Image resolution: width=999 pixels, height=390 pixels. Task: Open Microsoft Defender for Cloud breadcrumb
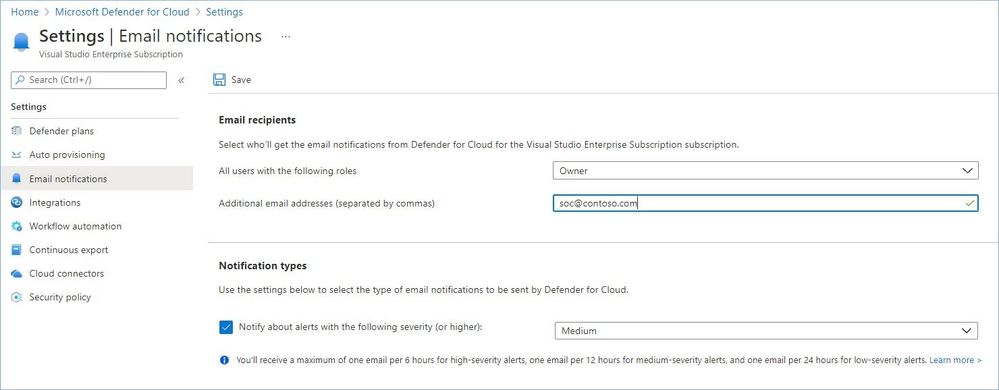122,11
